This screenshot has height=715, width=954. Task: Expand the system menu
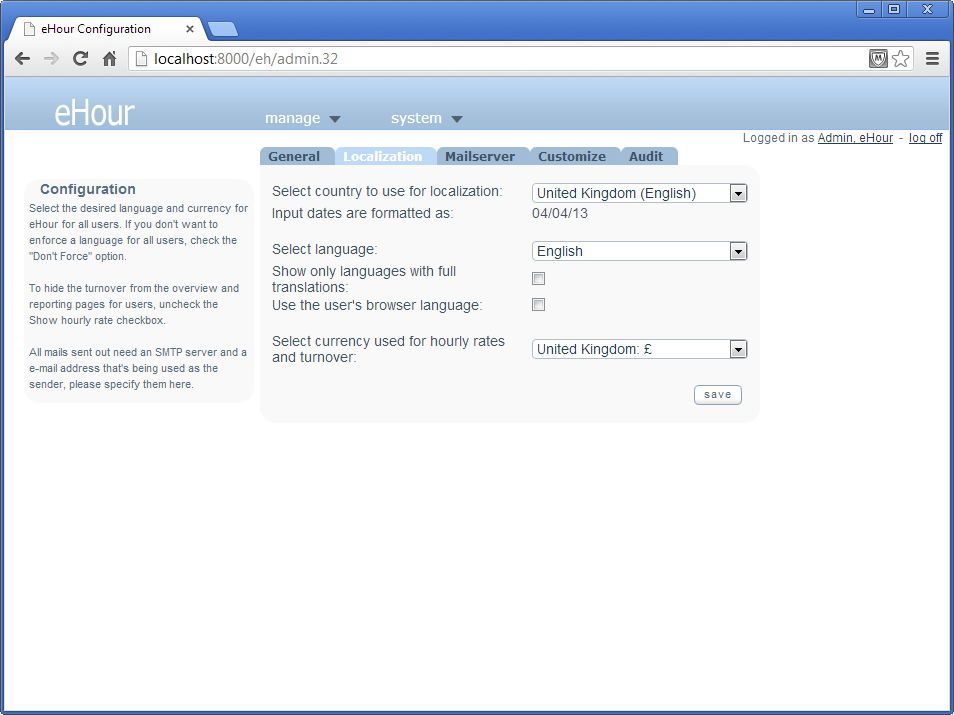[x=427, y=118]
